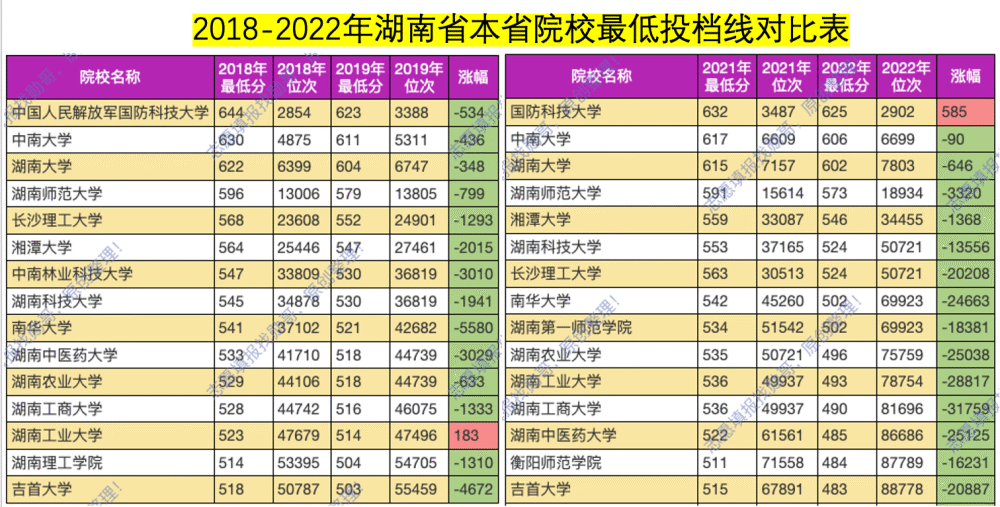Select the rank cell 67891
Image resolution: width=1000 pixels, height=507 pixels.
pyautogui.click(x=786, y=489)
